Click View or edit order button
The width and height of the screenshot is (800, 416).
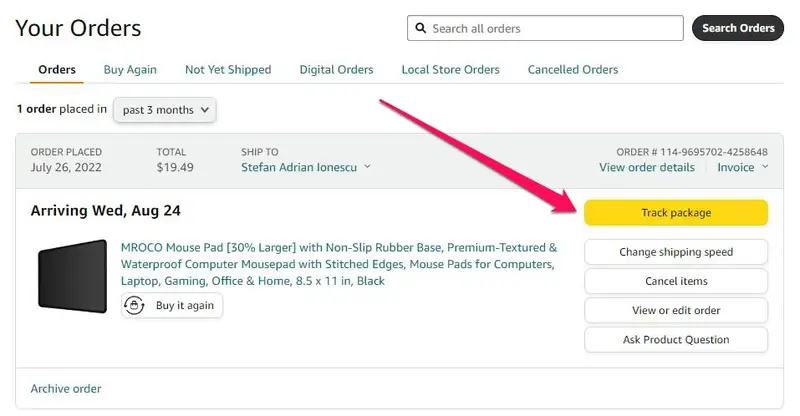click(676, 310)
